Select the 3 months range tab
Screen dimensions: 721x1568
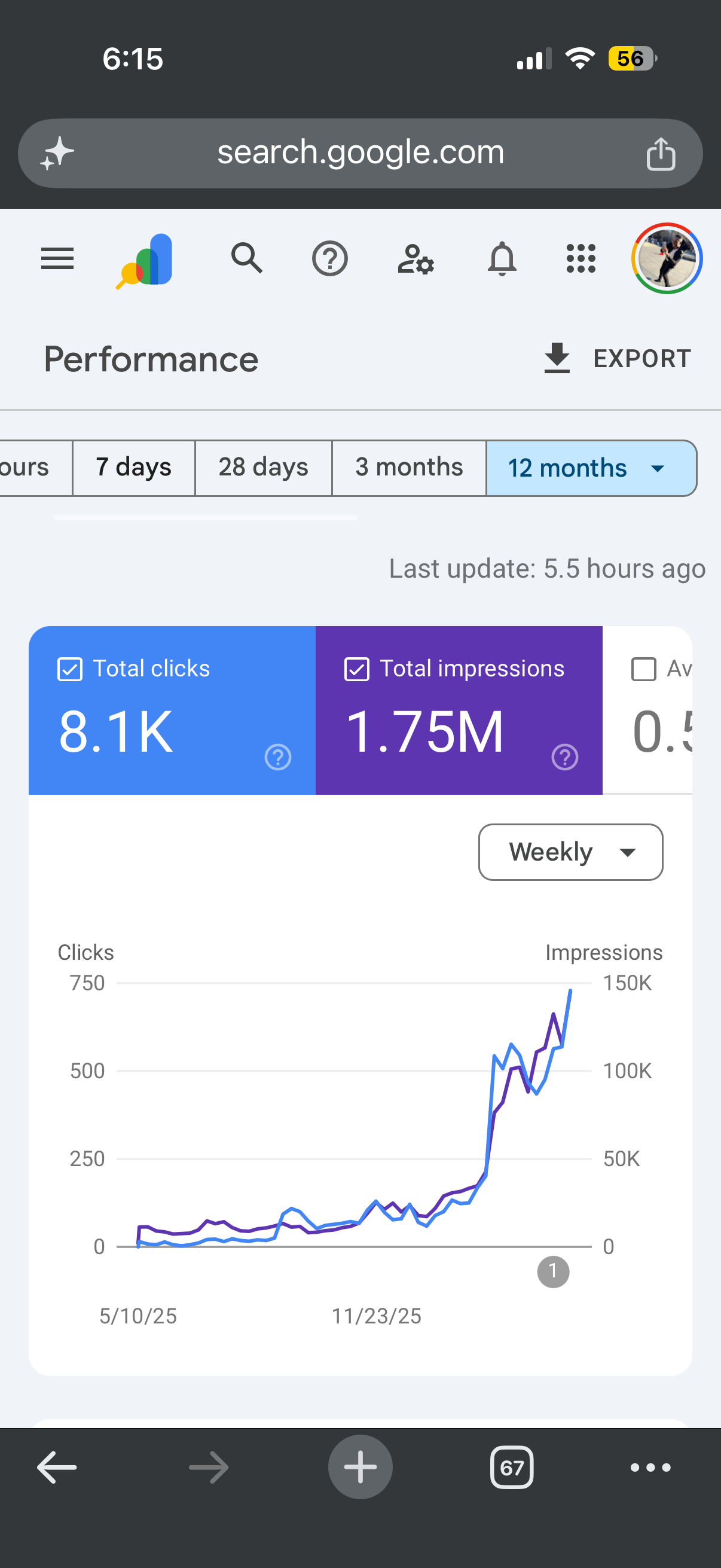point(409,468)
